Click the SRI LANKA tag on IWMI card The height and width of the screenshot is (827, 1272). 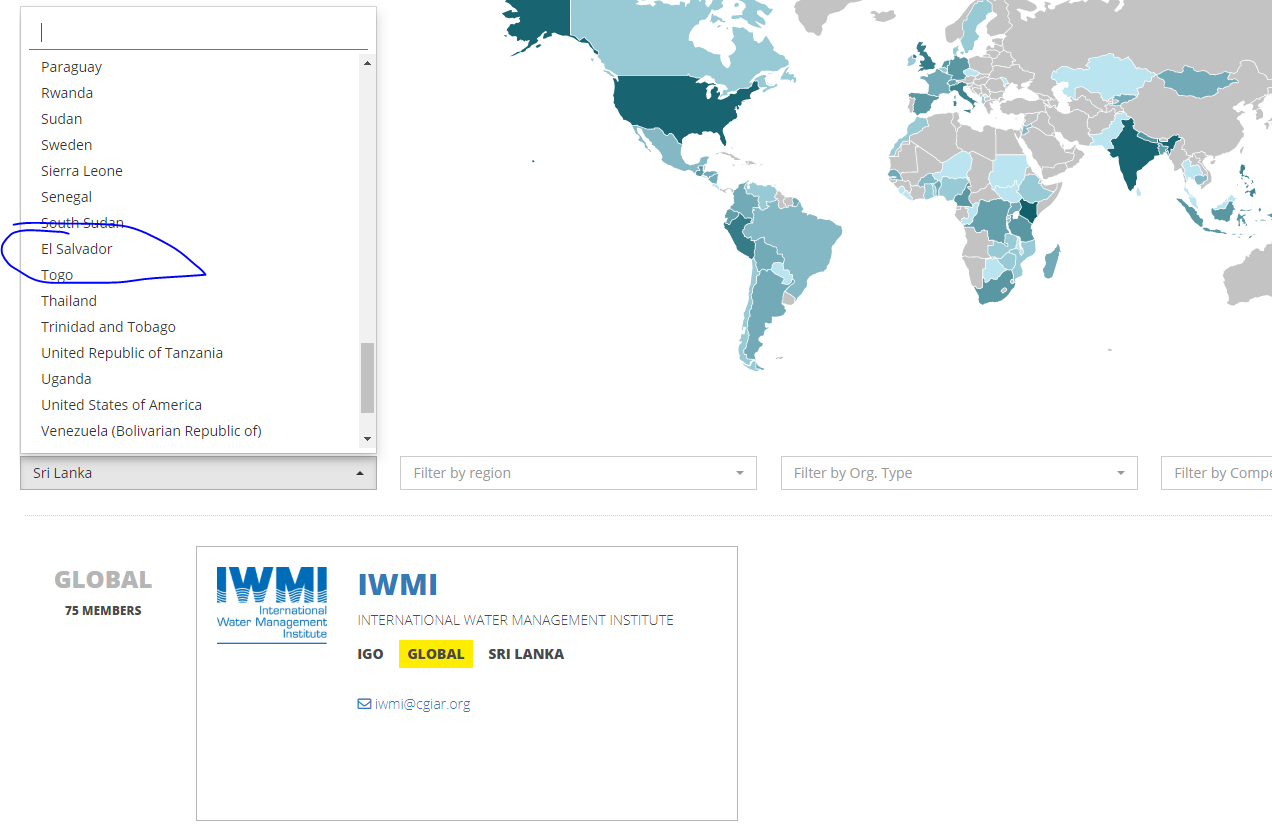[x=526, y=654]
